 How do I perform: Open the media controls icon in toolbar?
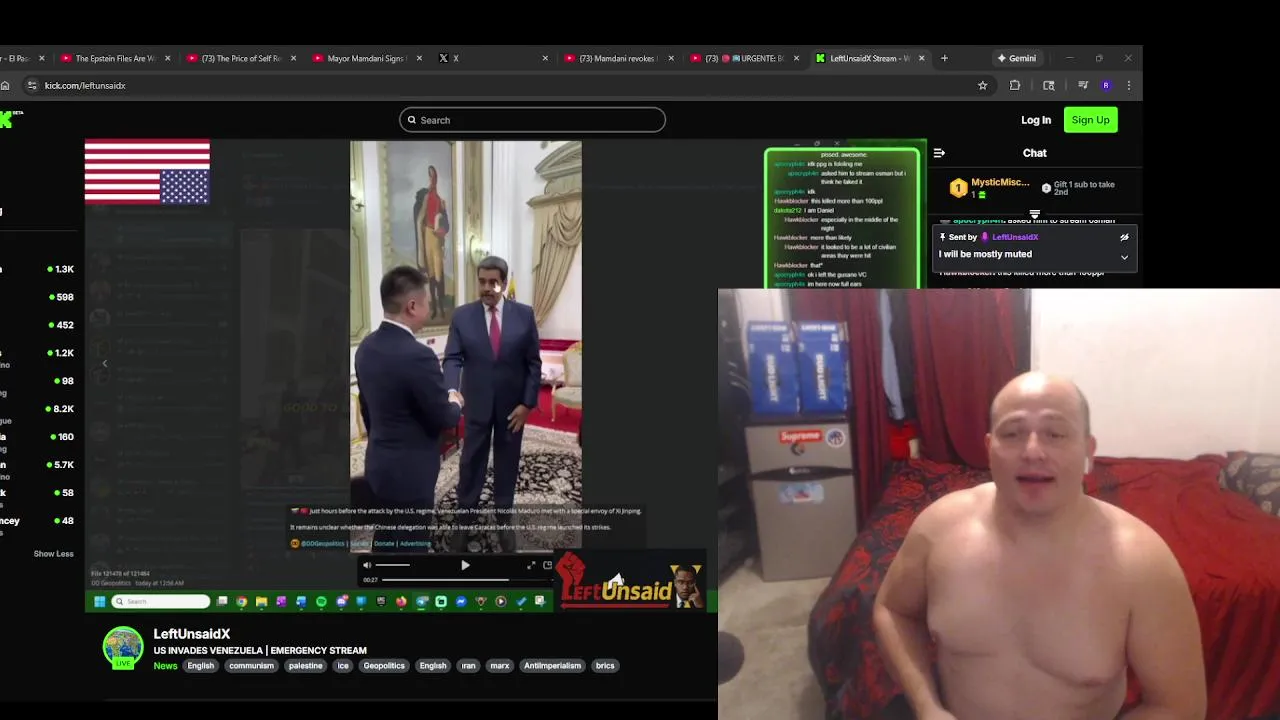[1082, 85]
